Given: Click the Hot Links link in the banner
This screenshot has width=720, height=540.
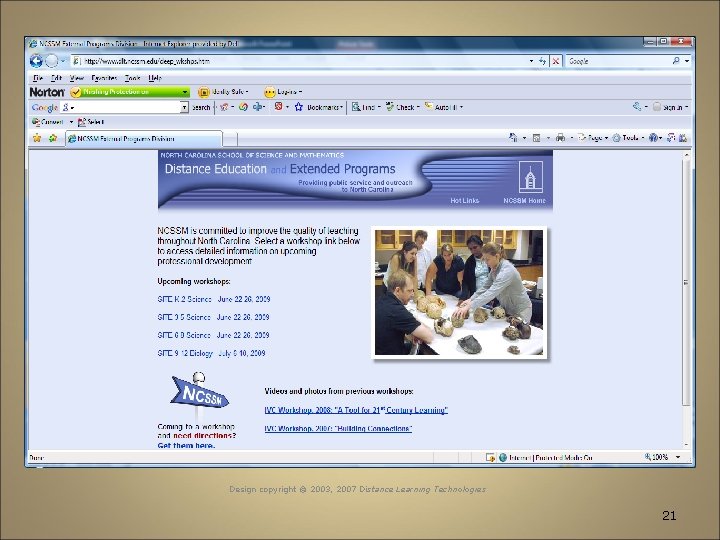Looking at the screenshot, I should [464, 201].
